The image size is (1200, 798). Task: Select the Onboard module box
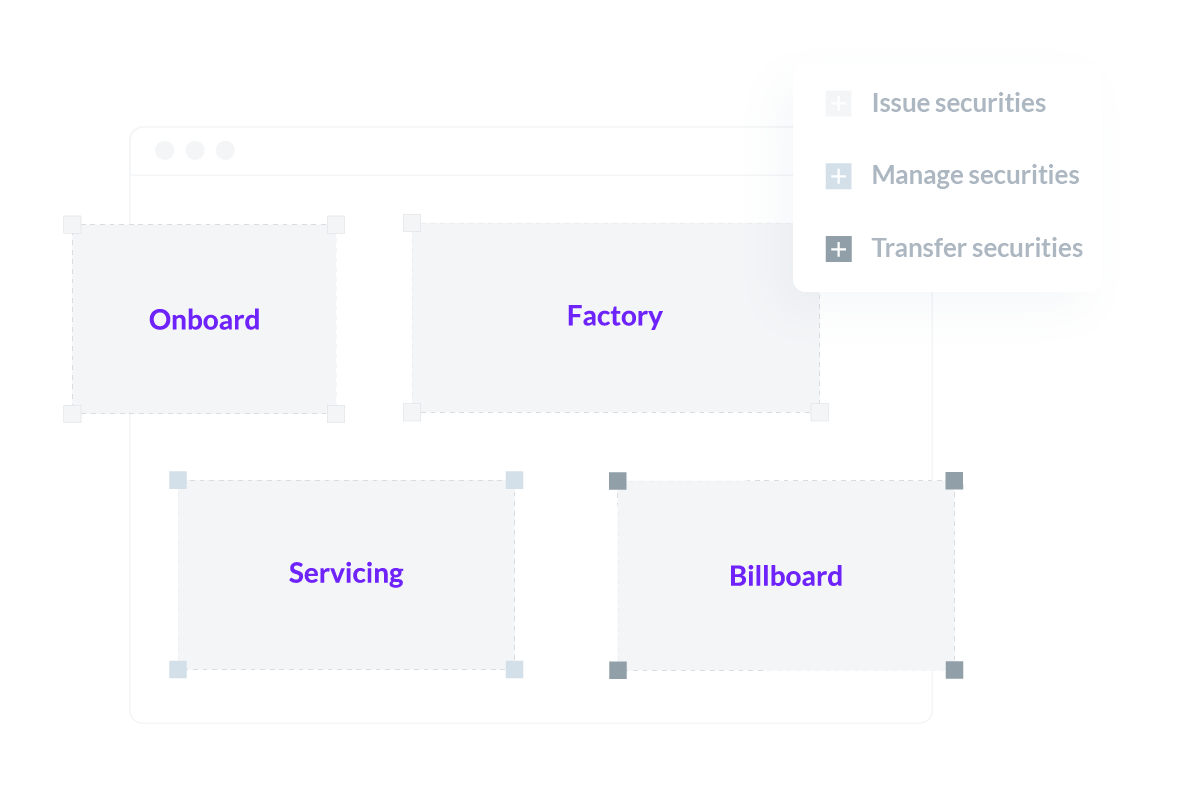coord(204,318)
